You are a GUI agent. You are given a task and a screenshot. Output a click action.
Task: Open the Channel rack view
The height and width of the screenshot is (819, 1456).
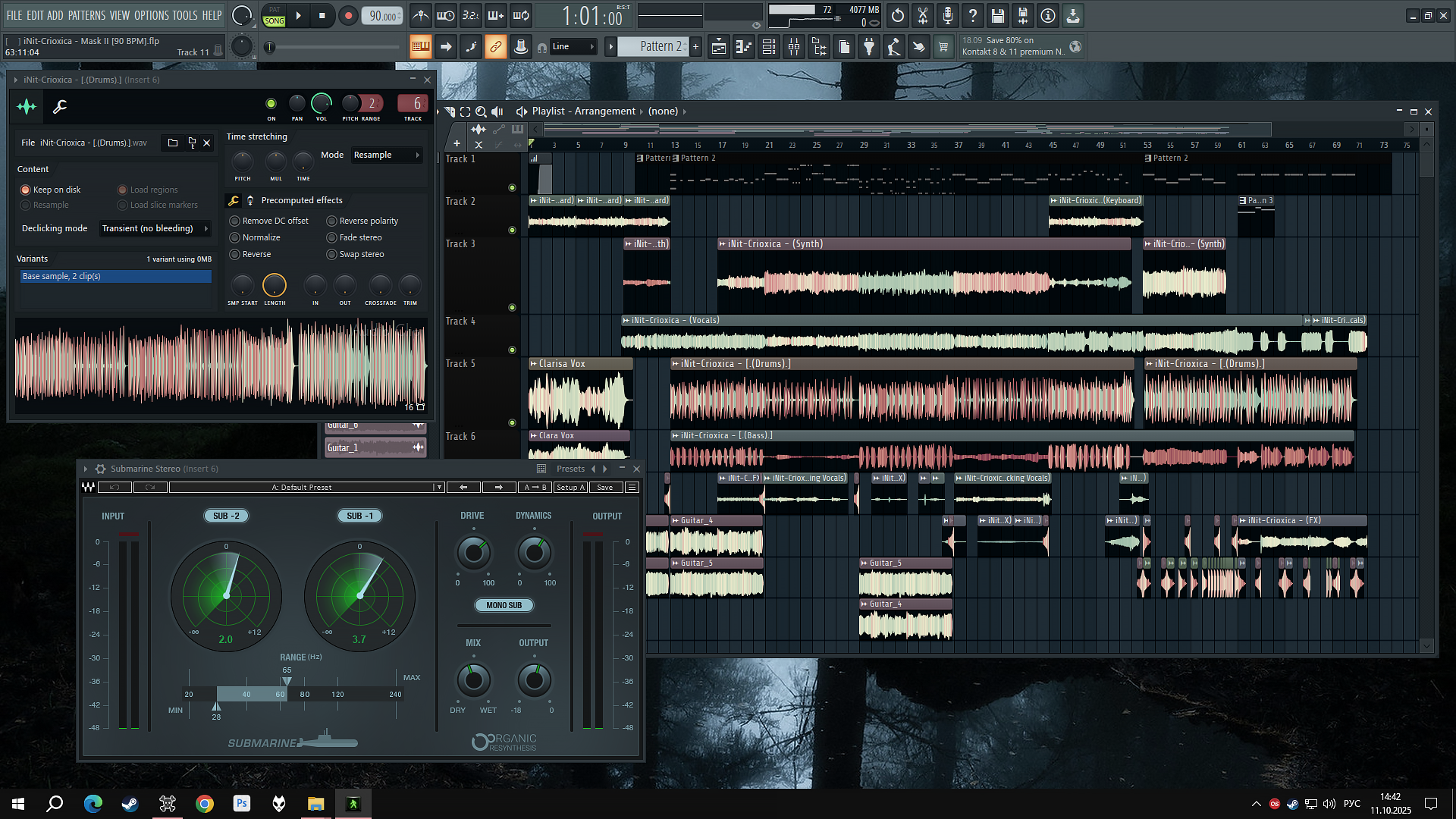[x=769, y=47]
